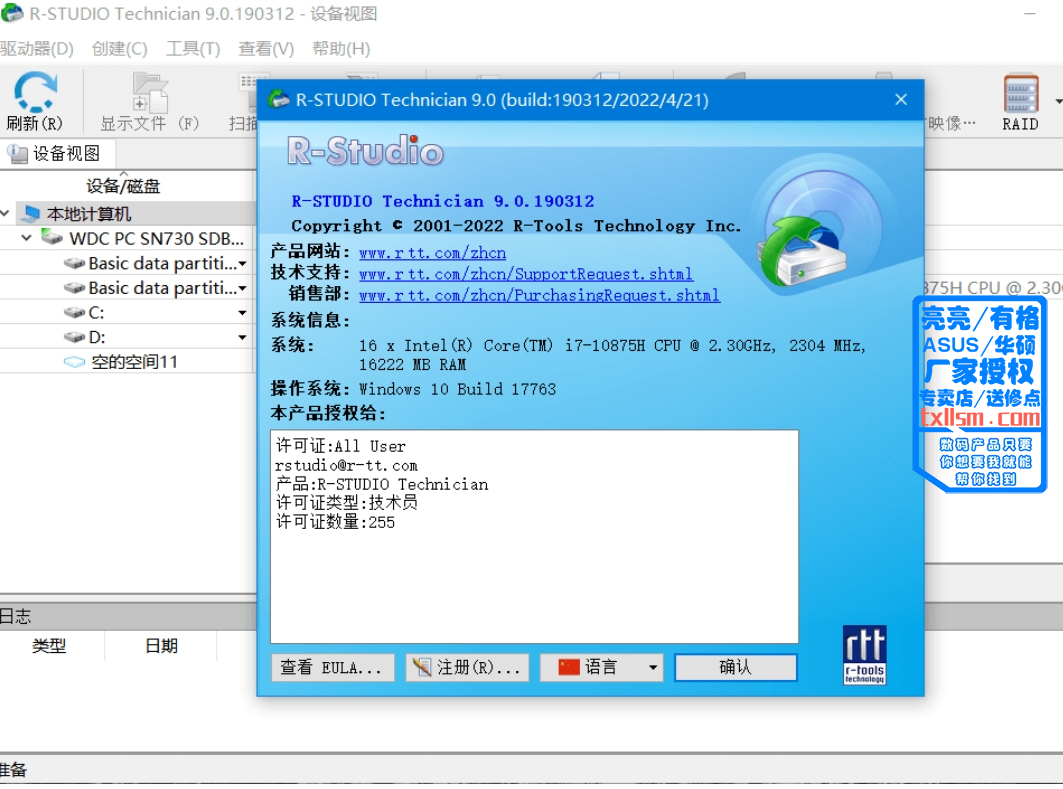Open dropdown arrow for second Basic data partition
1063x789 pixels.
point(242,289)
